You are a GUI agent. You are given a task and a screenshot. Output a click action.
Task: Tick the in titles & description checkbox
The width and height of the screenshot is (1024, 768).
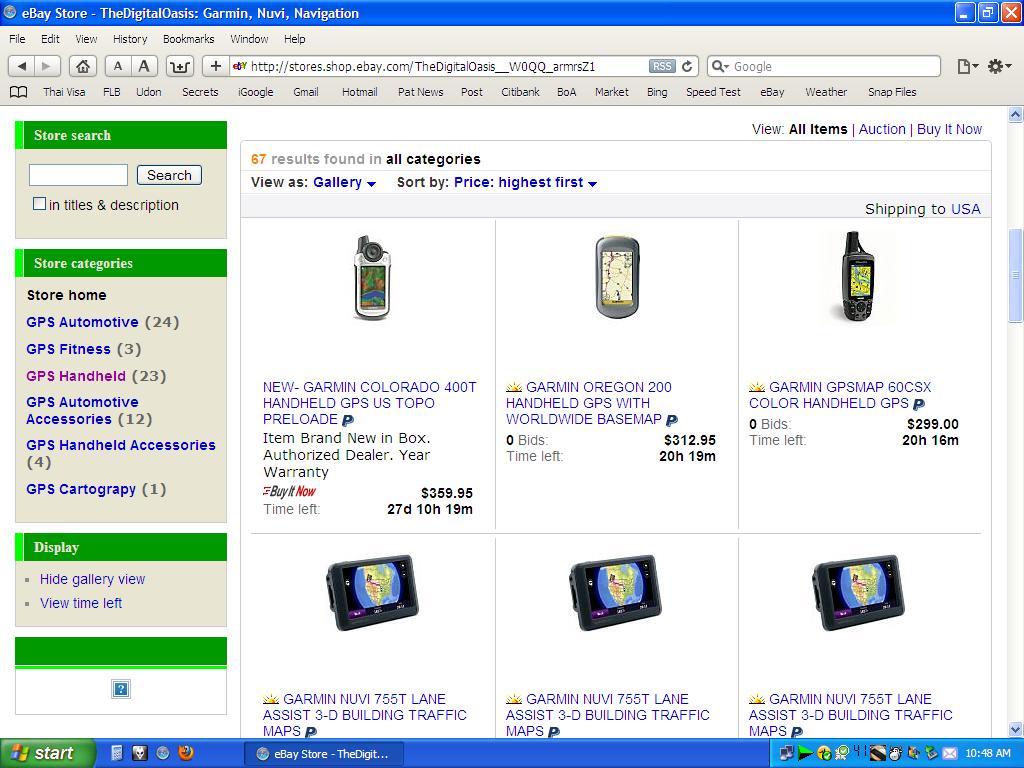point(39,204)
